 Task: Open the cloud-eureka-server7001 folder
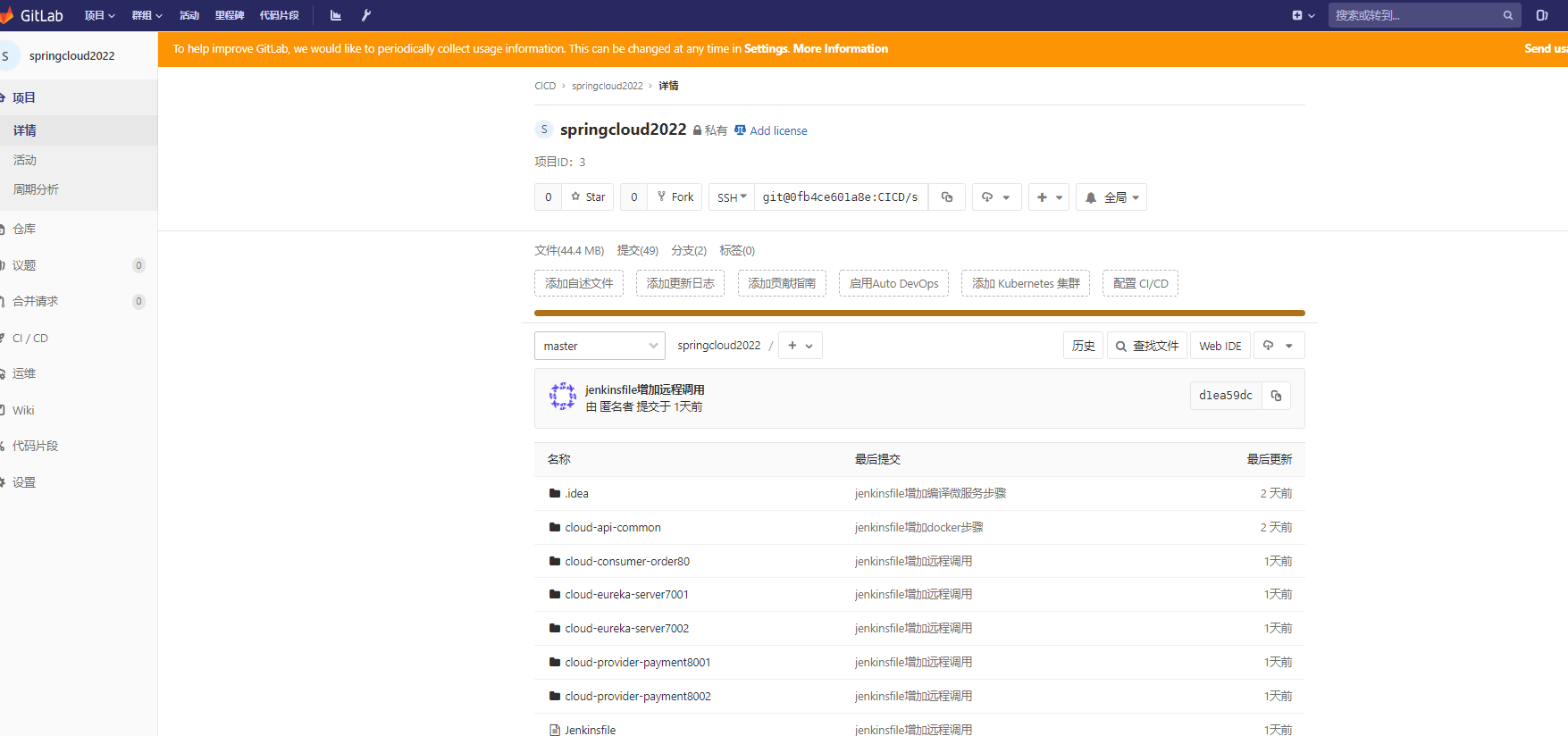626,594
